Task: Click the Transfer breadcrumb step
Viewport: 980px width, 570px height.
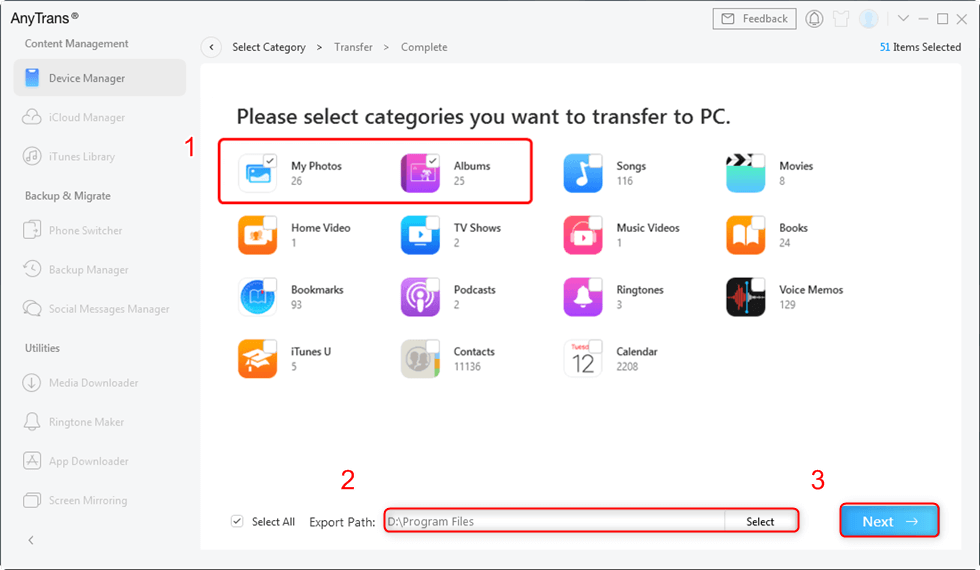Action: (353, 47)
